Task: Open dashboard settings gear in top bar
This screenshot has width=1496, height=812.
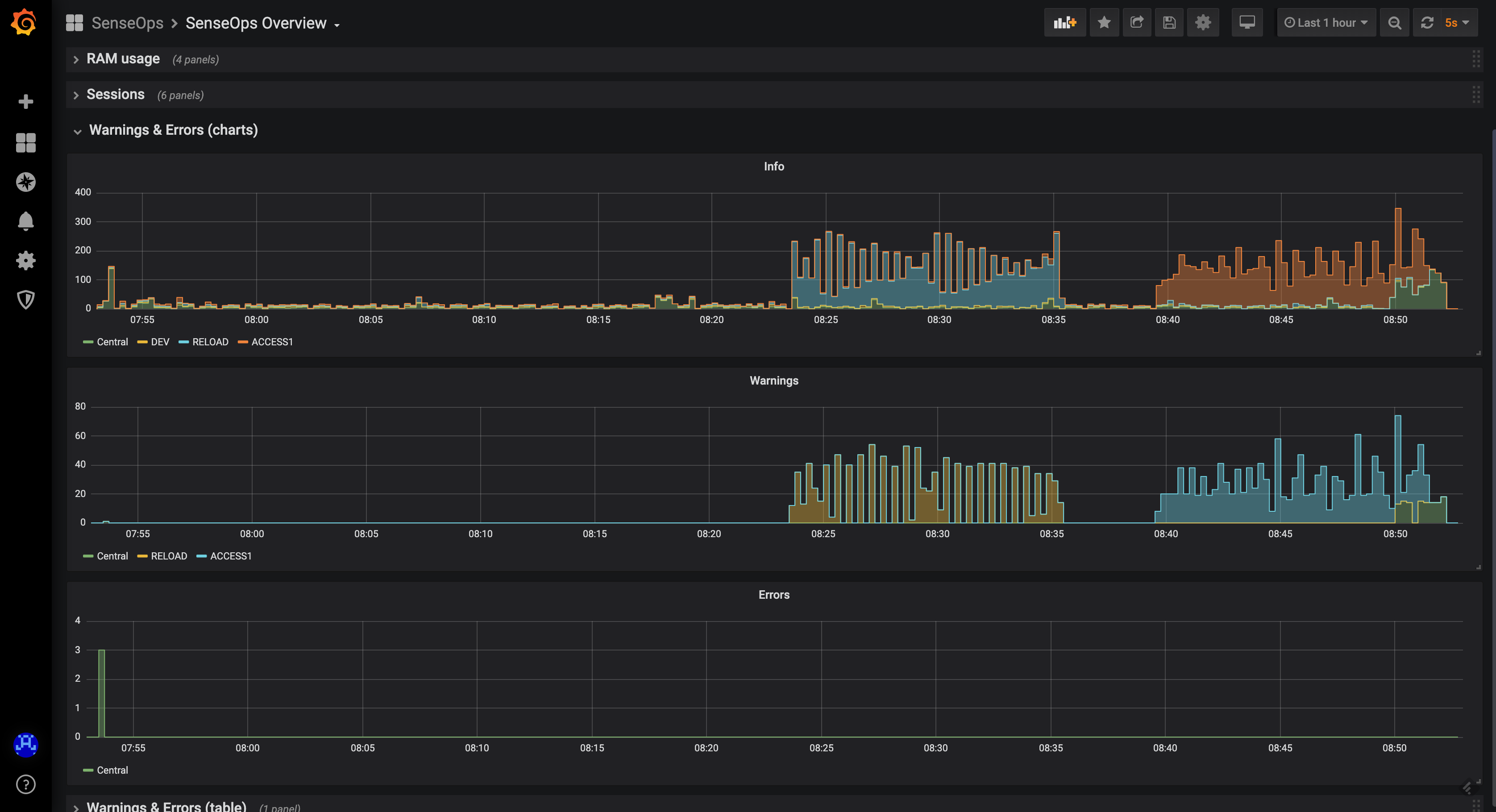Action: point(1203,23)
